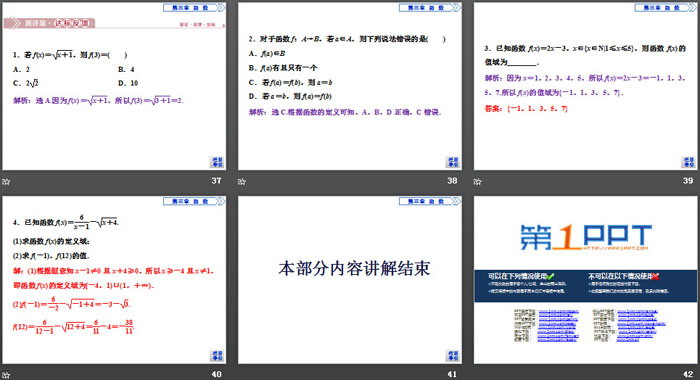Click the orange URL under the 第1PPT logo

coord(615,248)
